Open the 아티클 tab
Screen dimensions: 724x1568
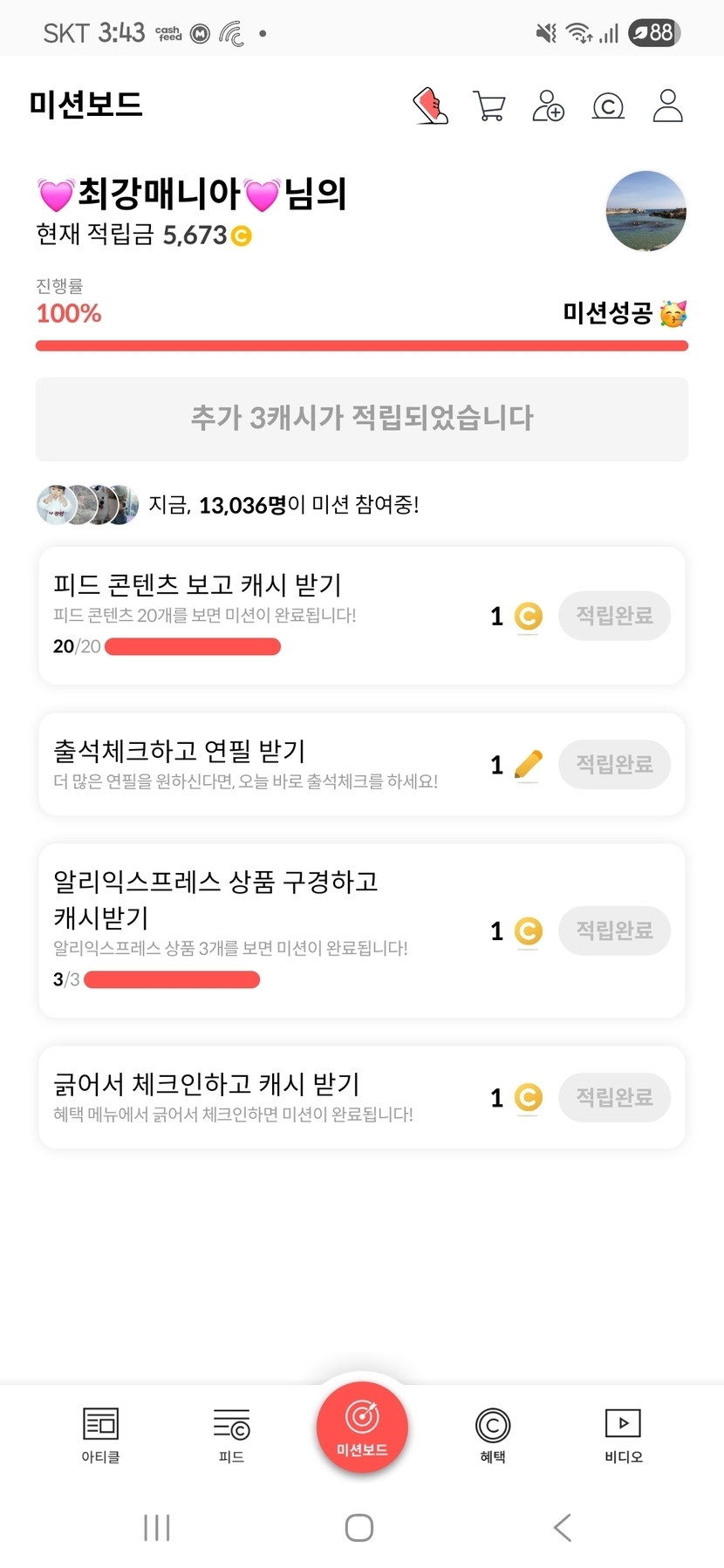tap(100, 1435)
